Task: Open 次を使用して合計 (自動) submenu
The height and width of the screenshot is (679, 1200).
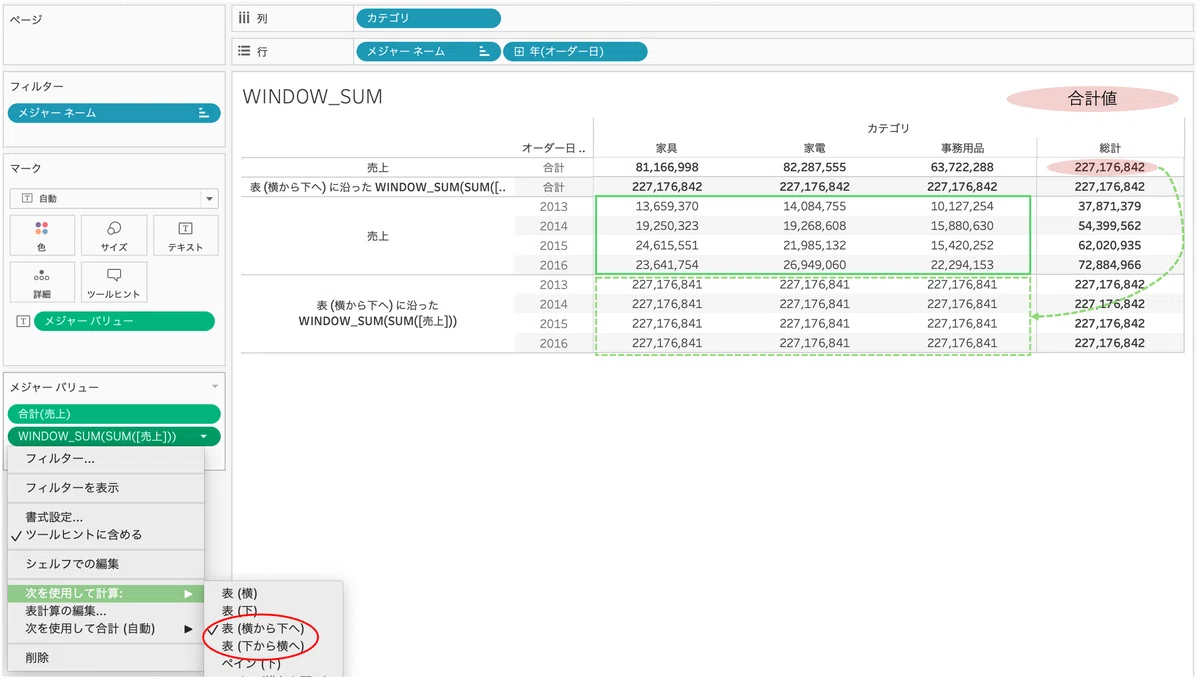Action: 105,629
